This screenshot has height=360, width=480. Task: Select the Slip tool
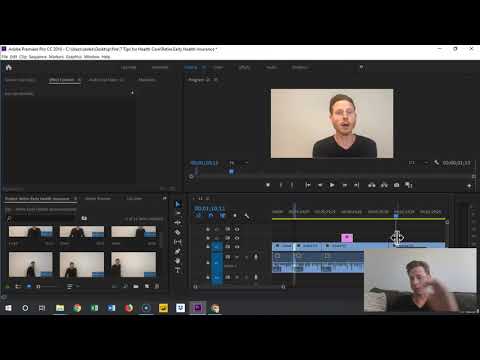(x=178, y=241)
